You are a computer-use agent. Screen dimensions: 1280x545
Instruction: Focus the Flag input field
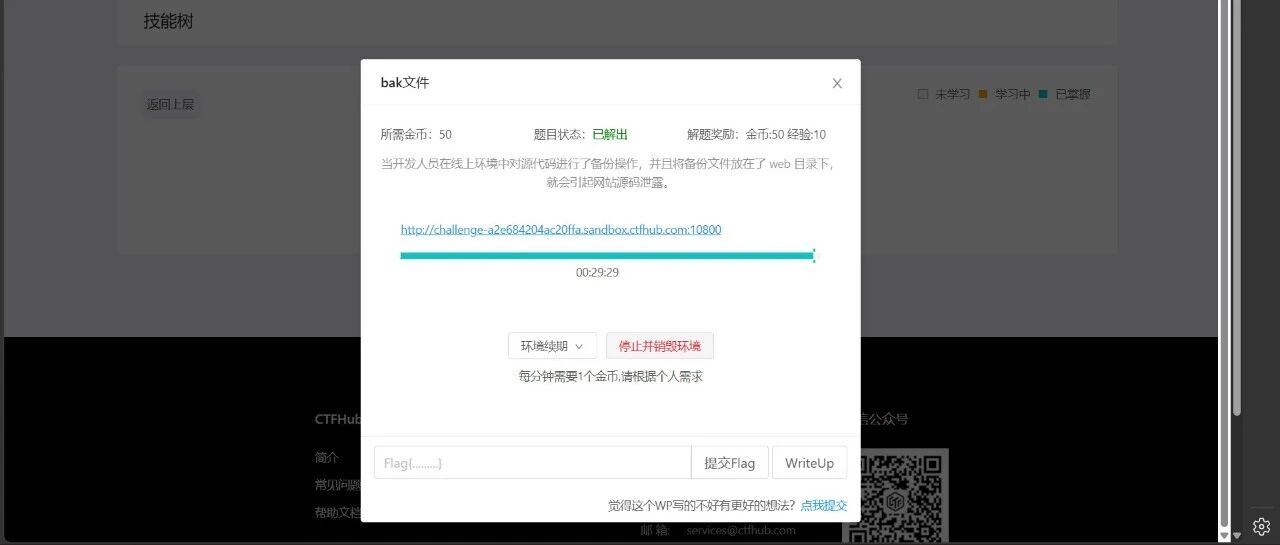click(532, 463)
